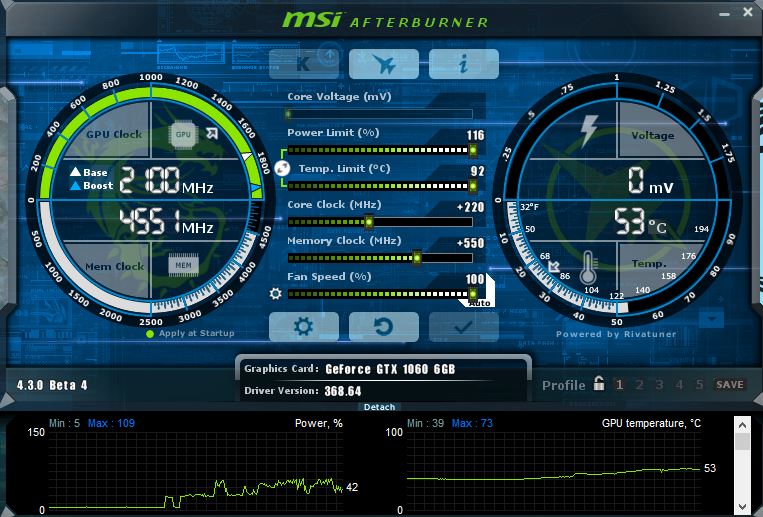
Task: Select profile slot 1
Action: point(619,385)
